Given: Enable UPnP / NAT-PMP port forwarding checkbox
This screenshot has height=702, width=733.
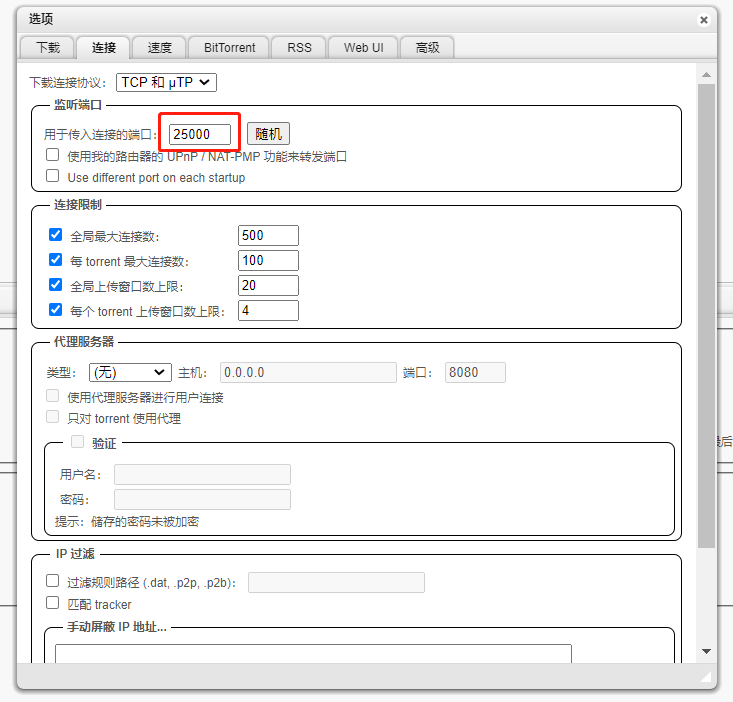Looking at the screenshot, I should pyautogui.click(x=53, y=156).
